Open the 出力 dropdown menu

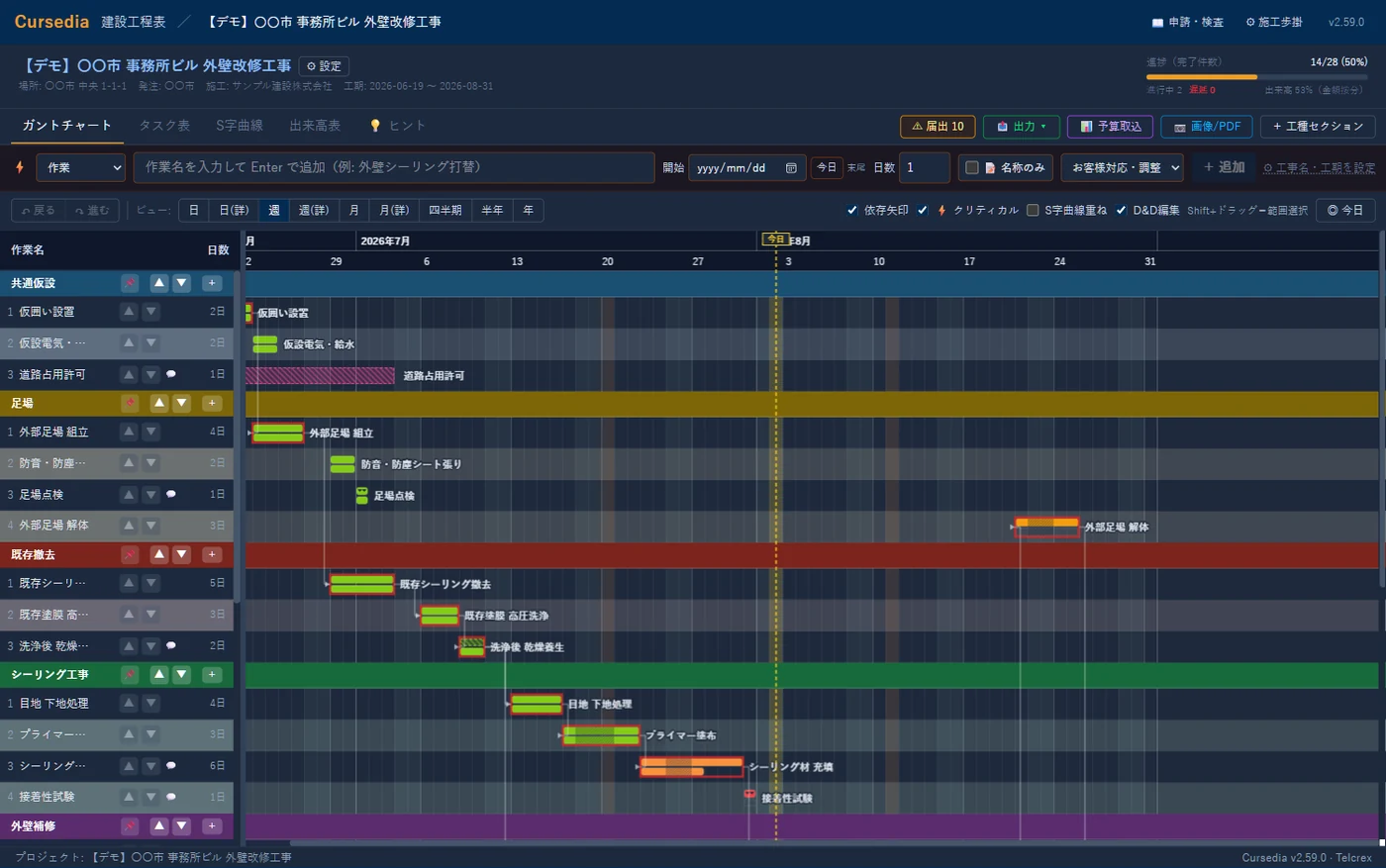(x=1022, y=127)
